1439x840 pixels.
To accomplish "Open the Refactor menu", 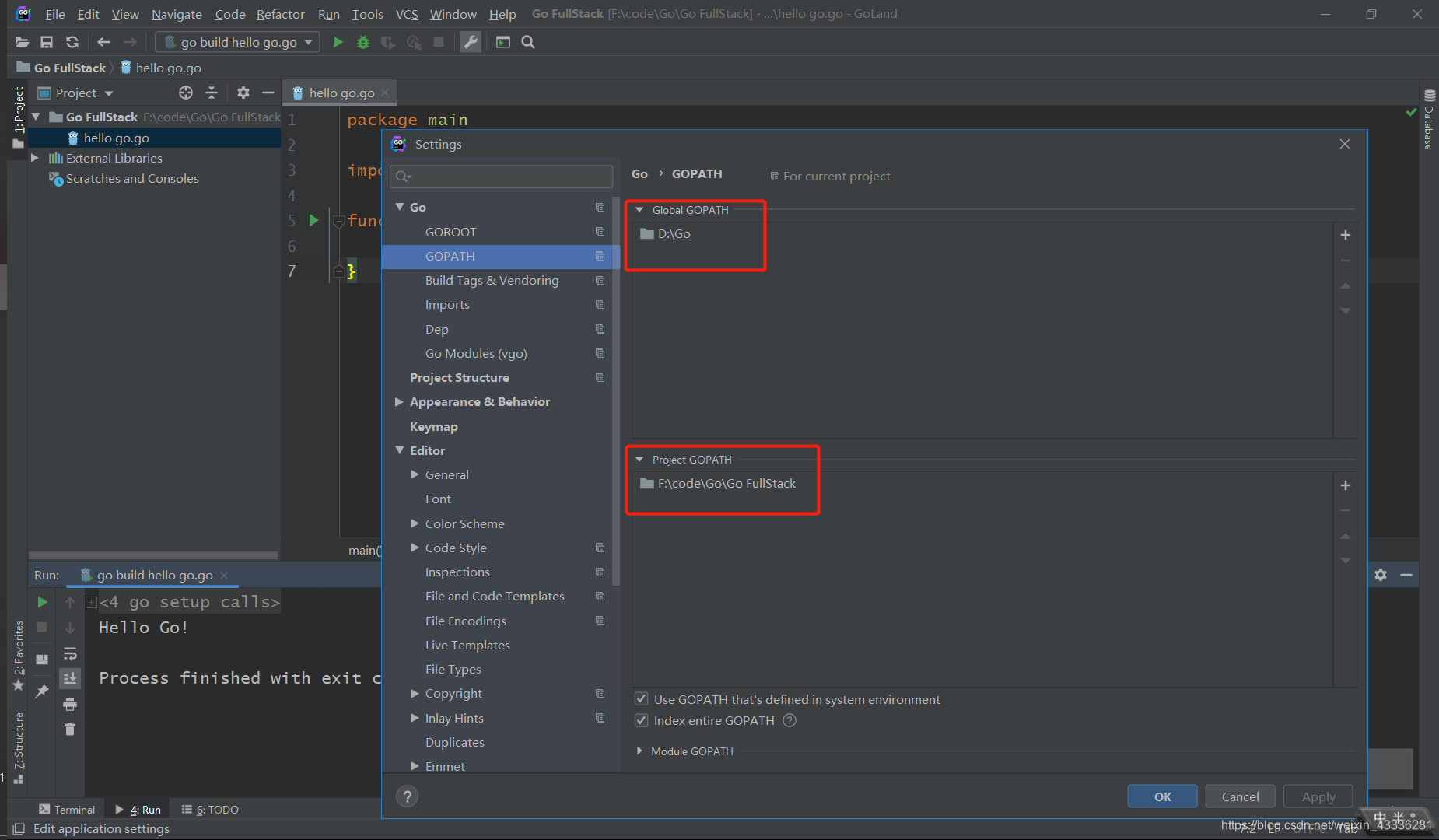I will pos(281,14).
